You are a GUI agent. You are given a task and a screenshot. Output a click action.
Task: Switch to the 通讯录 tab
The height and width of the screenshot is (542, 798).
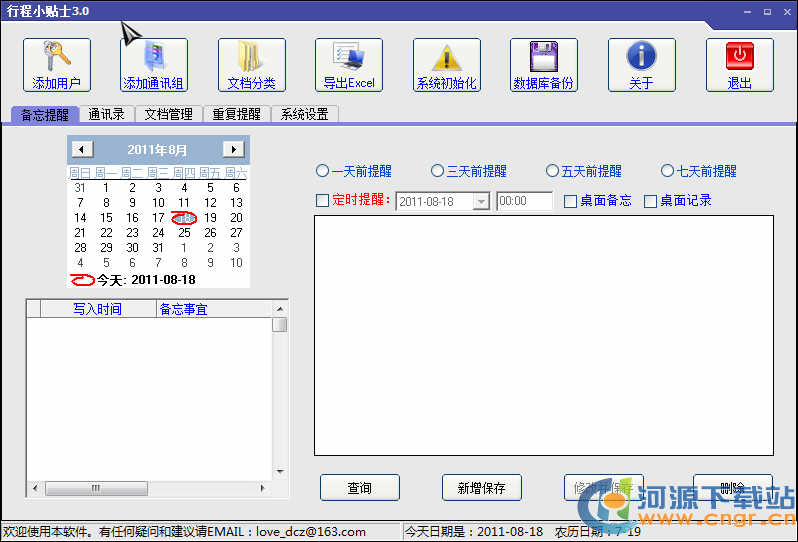pyautogui.click(x=106, y=114)
